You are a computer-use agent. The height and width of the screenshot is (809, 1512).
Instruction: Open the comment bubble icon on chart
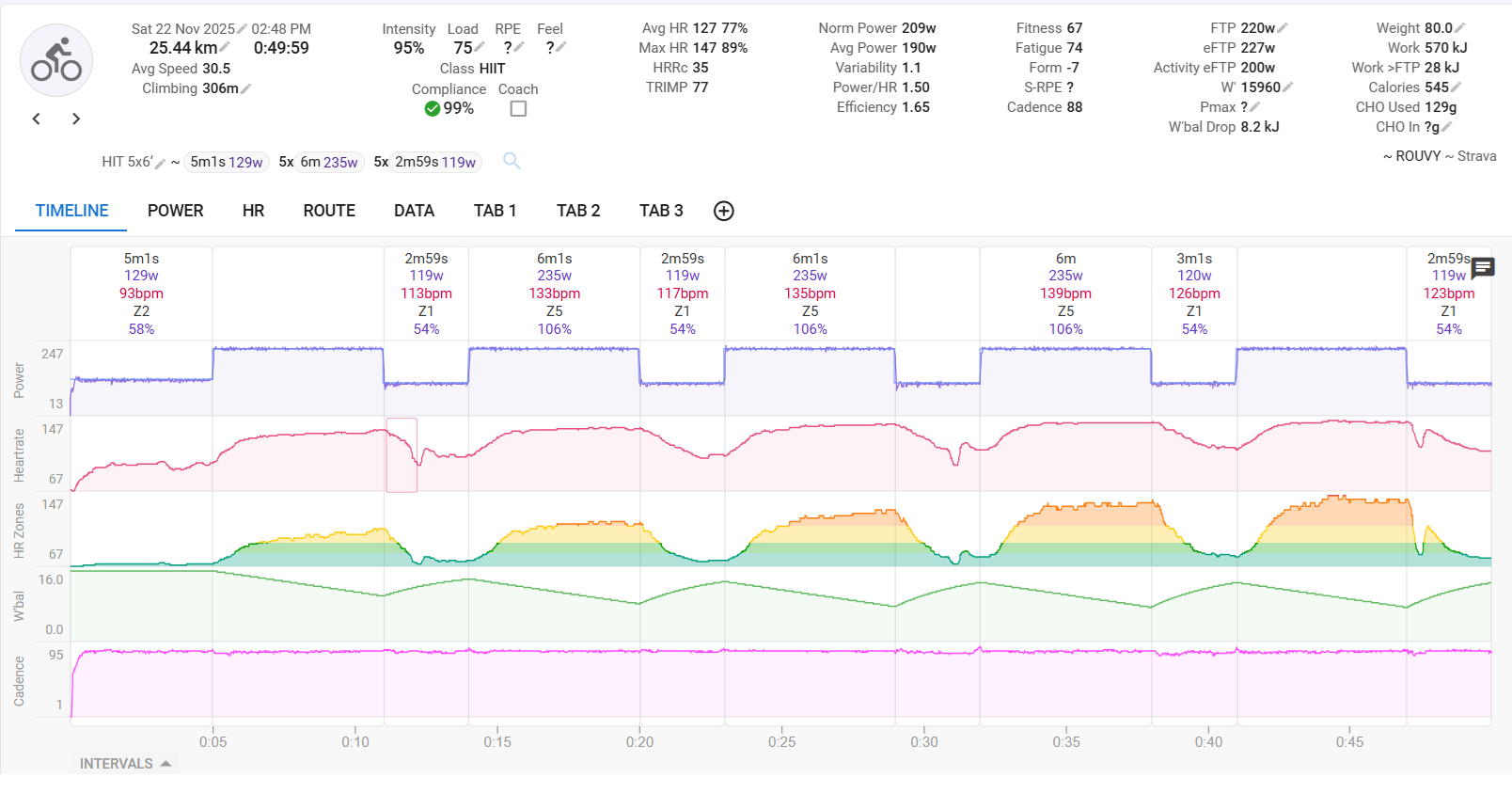(x=1482, y=268)
